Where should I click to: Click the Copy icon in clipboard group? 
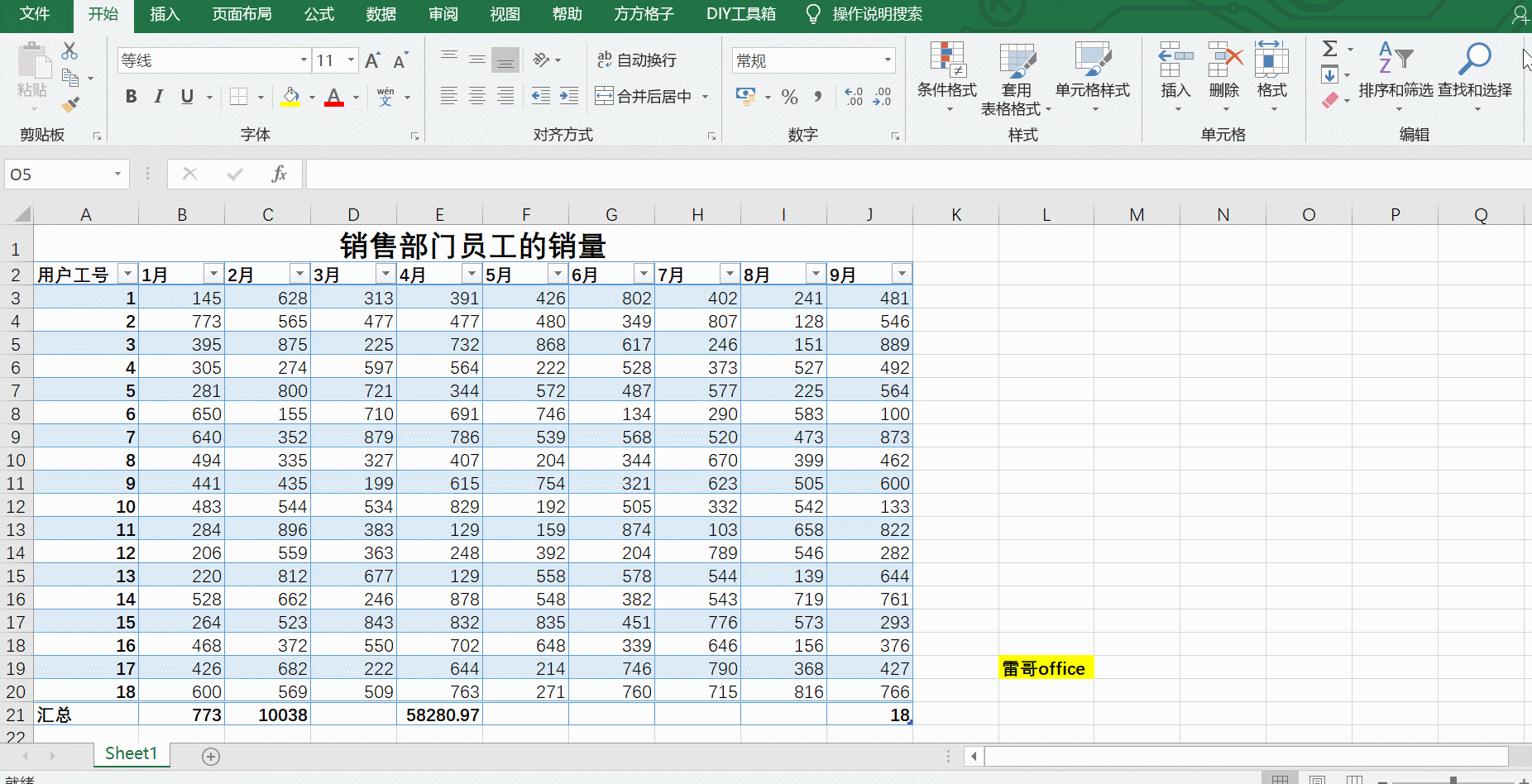coord(71,79)
